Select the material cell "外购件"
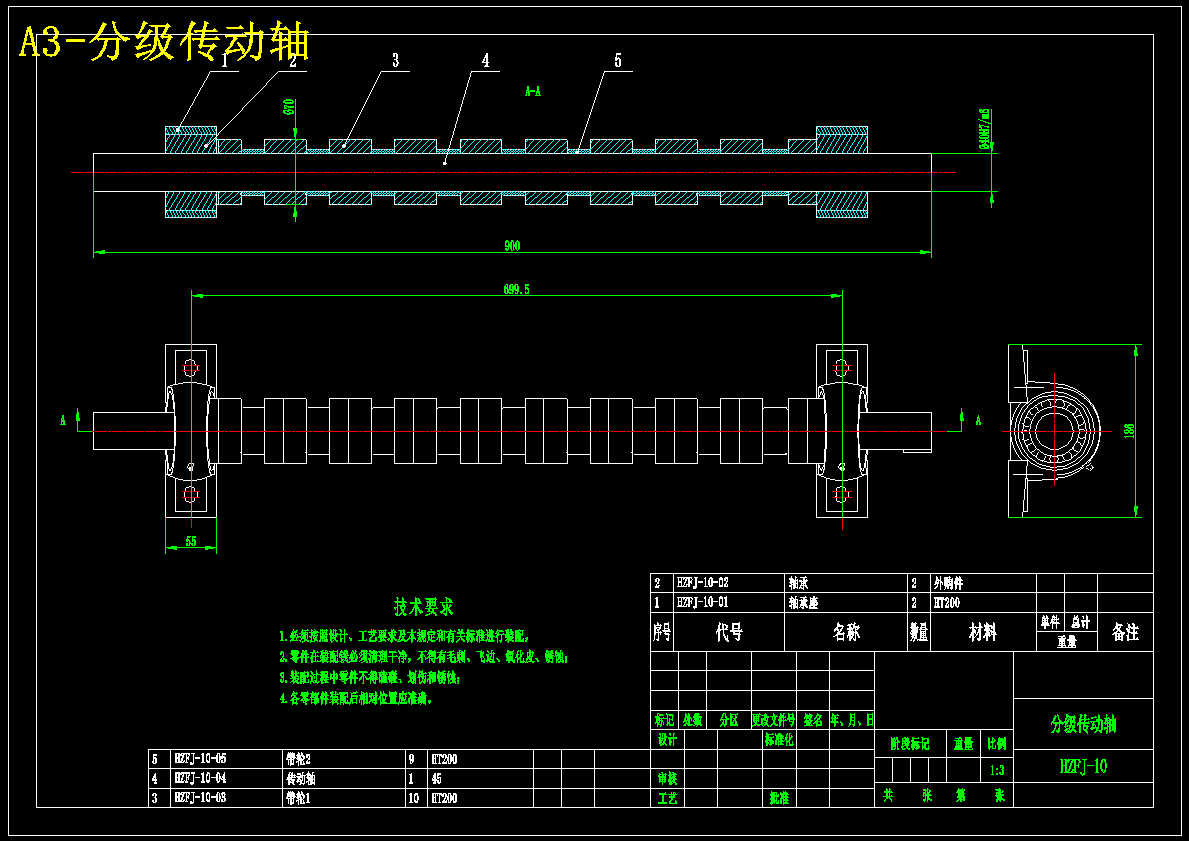 click(948, 583)
